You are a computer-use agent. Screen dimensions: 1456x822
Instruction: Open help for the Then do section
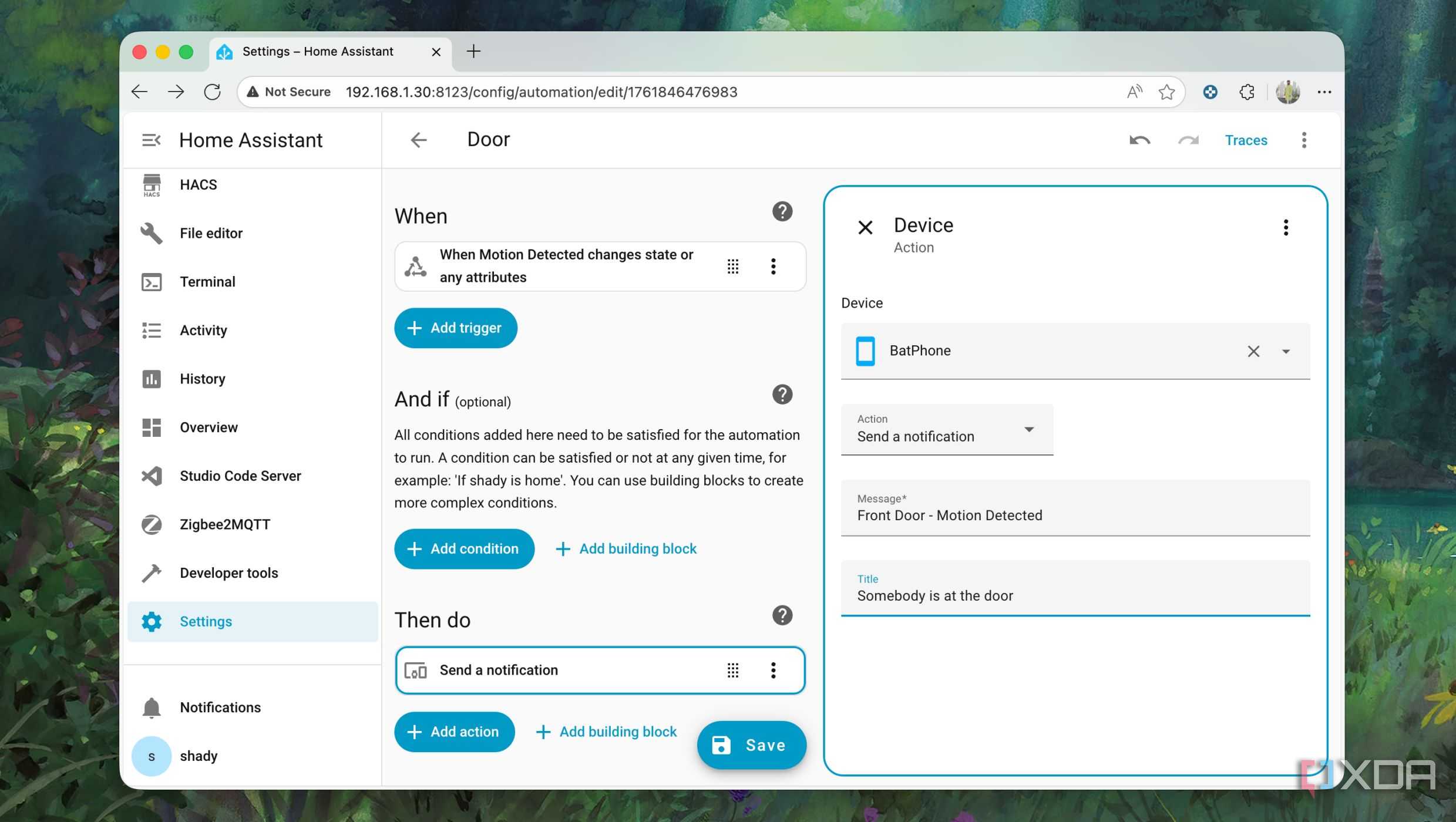[782, 615]
